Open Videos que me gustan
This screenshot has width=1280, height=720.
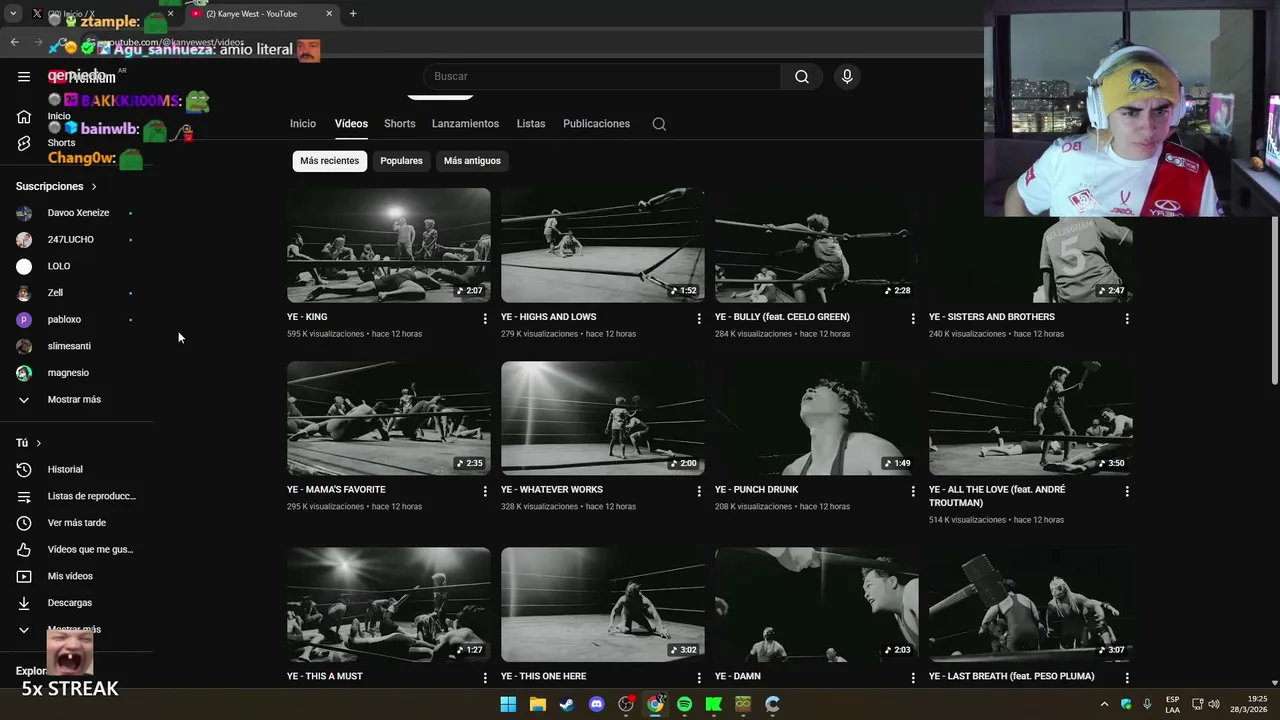tap(76, 549)
